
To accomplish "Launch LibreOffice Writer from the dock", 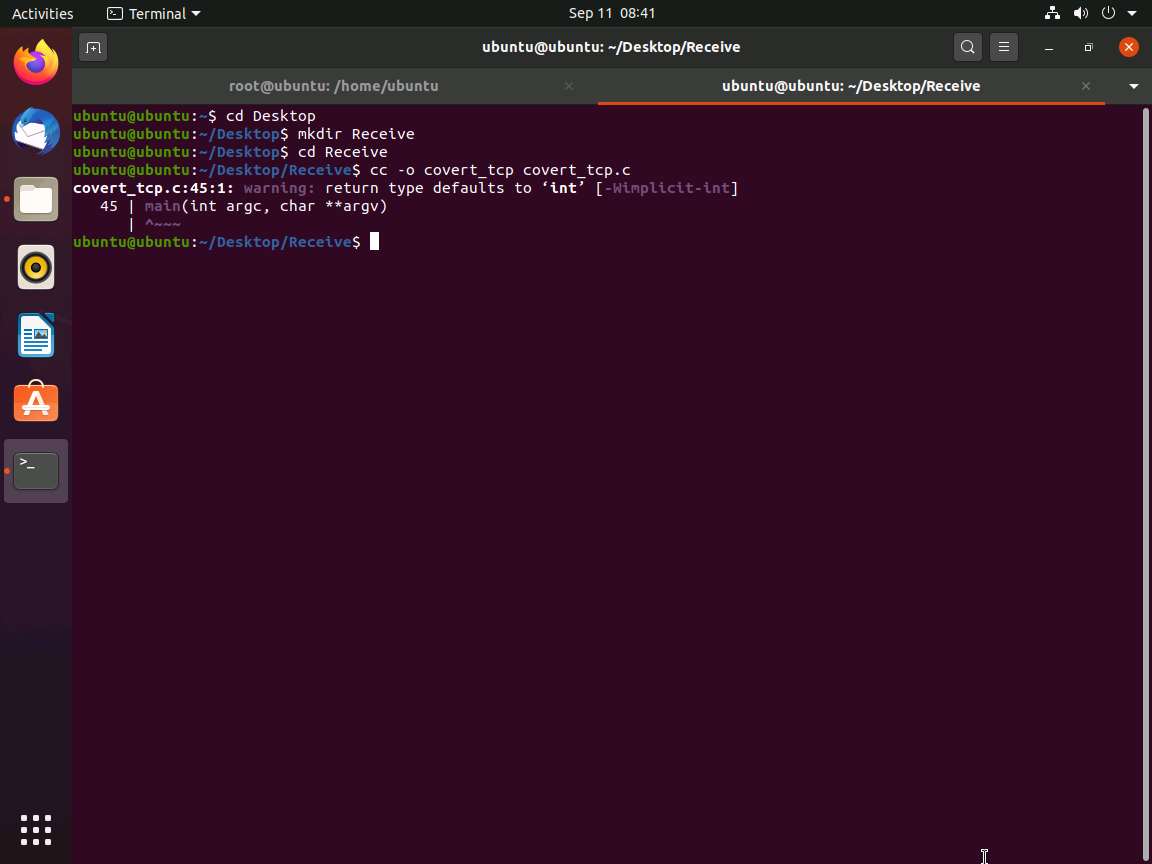I will 36,335.
